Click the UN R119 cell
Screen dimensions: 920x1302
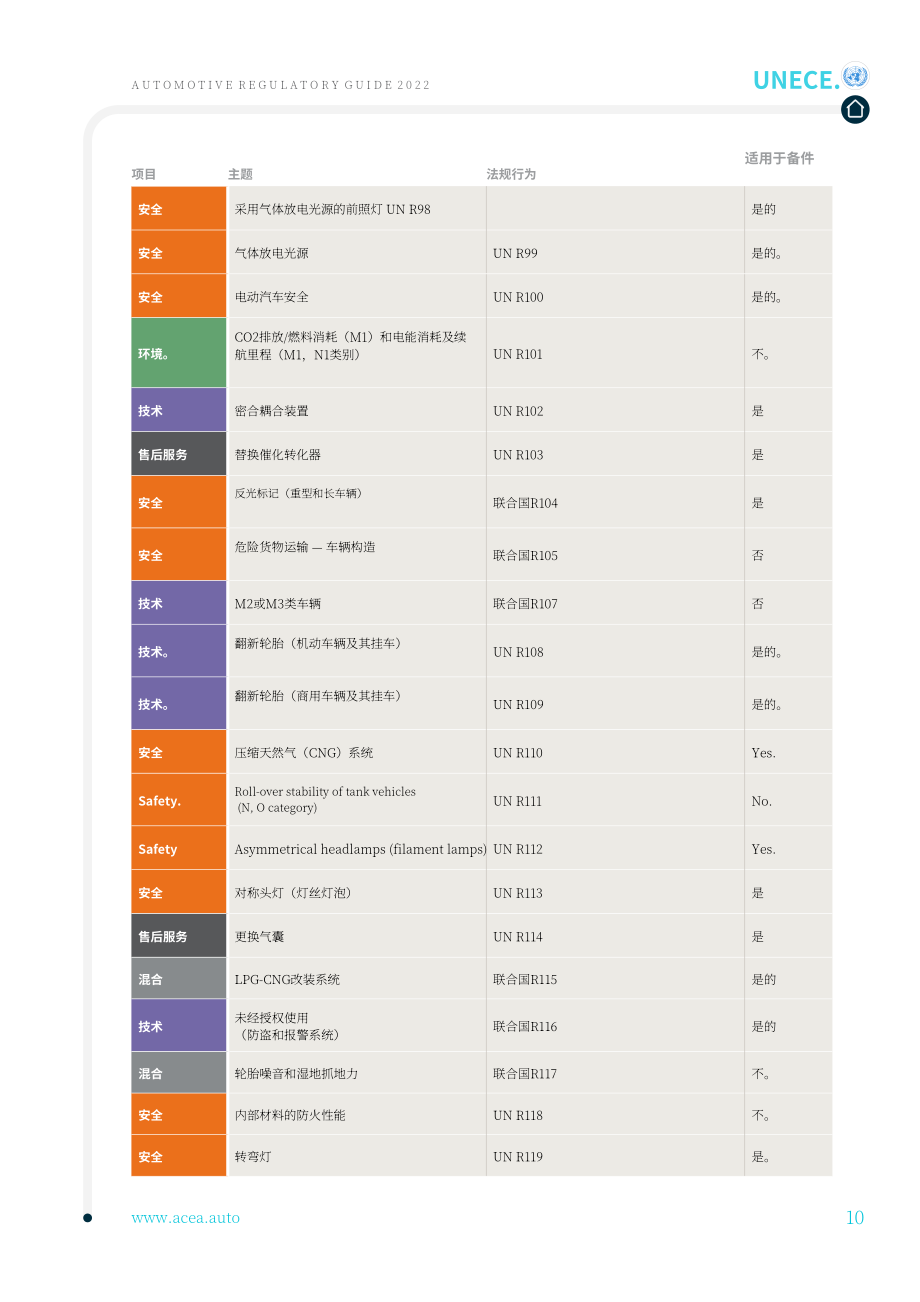(615, 1156)
